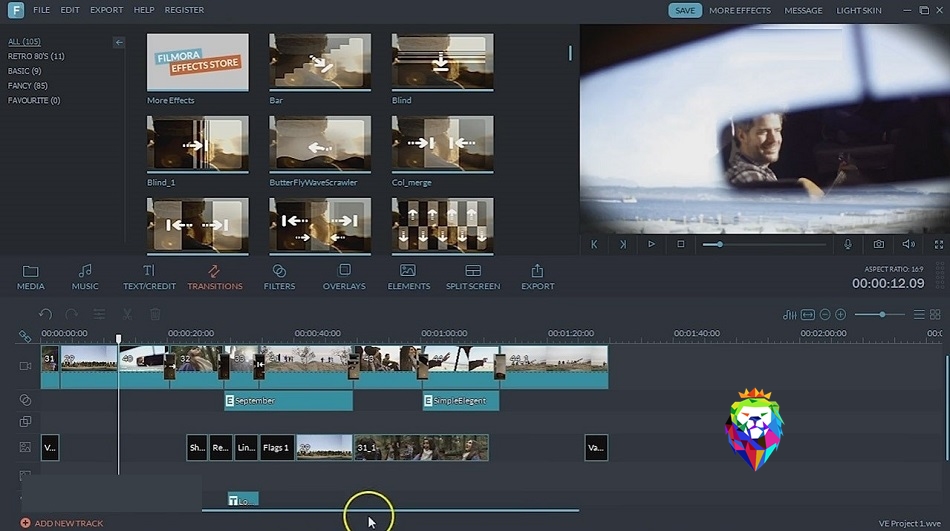Zoom in the timeline
This screenshot has height=531, width=950.
coord(840,315)
